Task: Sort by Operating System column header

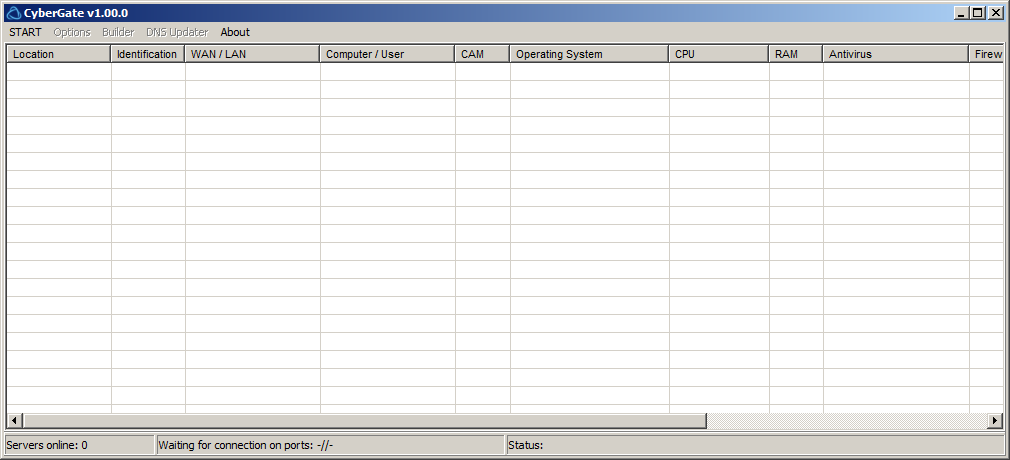Action: click(x=589, y=54)
